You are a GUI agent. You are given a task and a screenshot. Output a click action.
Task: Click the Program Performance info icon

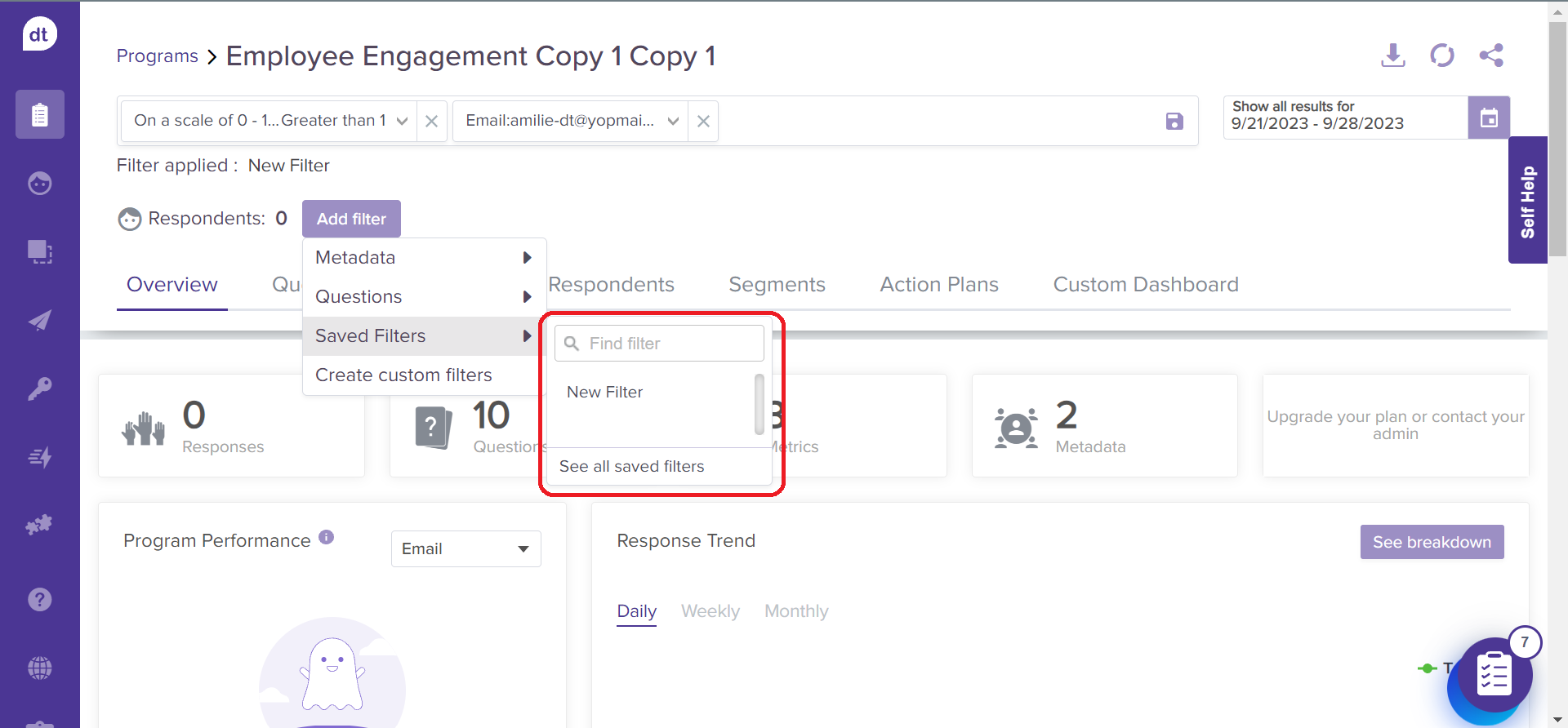(327, 537)
